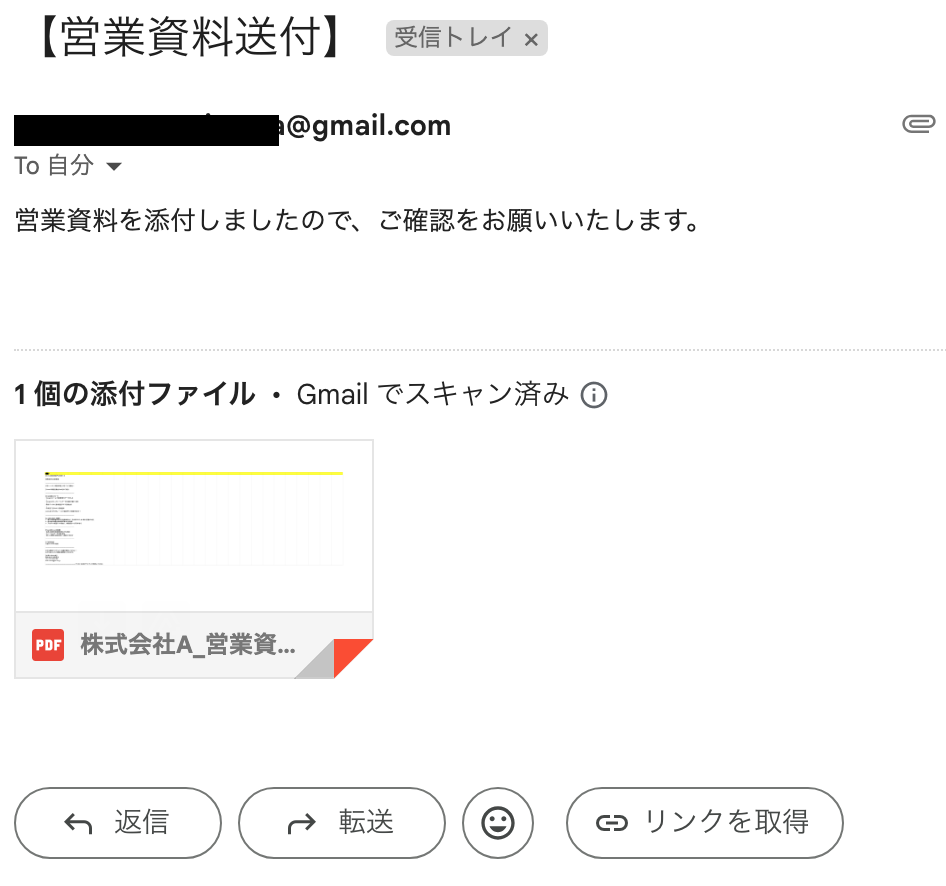Click the 受信トレイ label chip
This screenshot has width=946, height=886.
click(454, 39)
